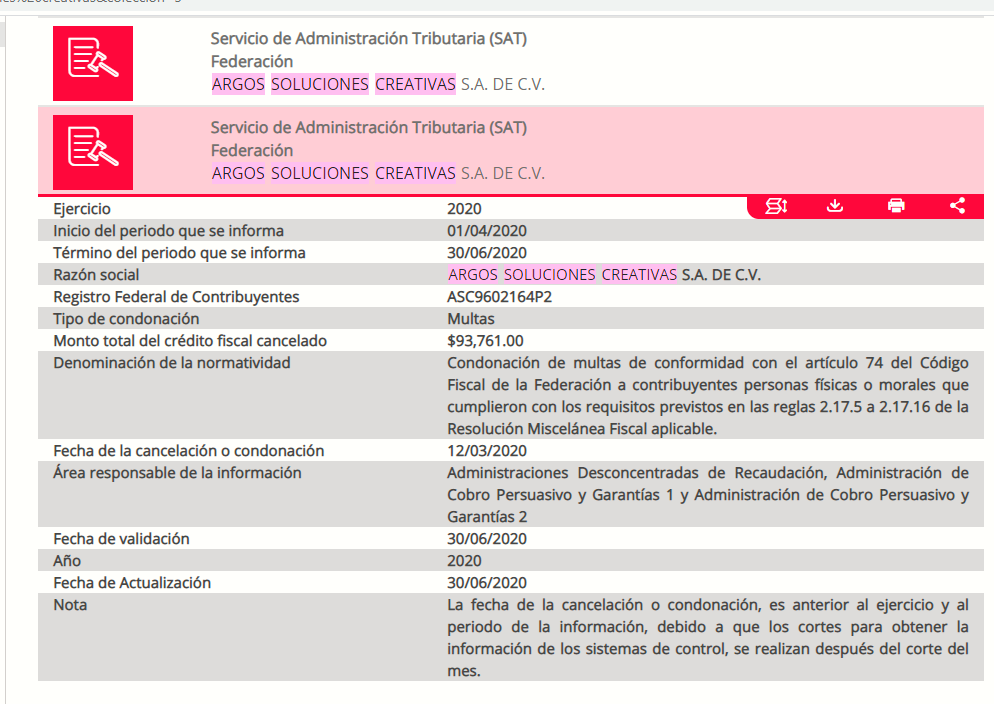Click the Nota row text
Viewport: 994px width, 704px height.
click(x=707, y=637)
